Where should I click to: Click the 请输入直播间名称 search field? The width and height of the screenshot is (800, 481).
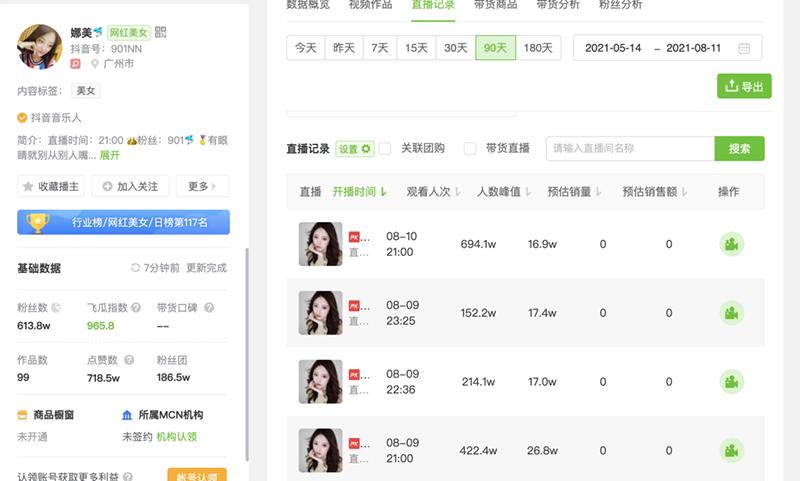point(629,149)
